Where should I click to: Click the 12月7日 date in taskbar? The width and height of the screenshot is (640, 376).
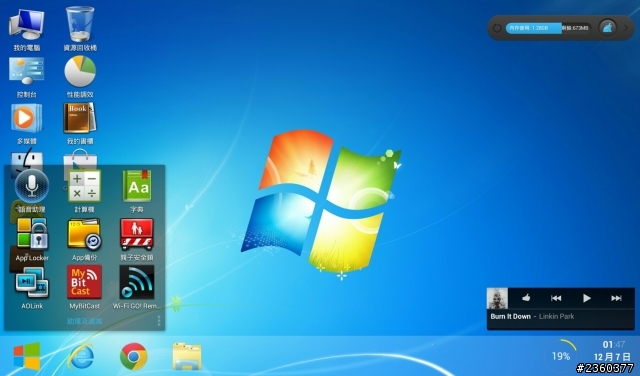coord(612,358)
